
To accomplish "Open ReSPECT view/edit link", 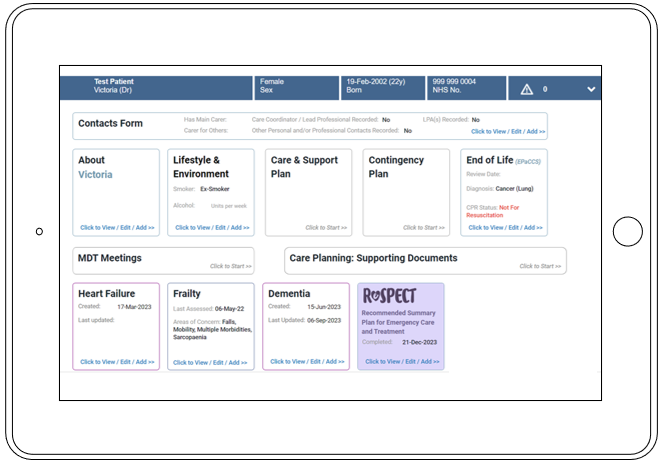I will 401,362.
